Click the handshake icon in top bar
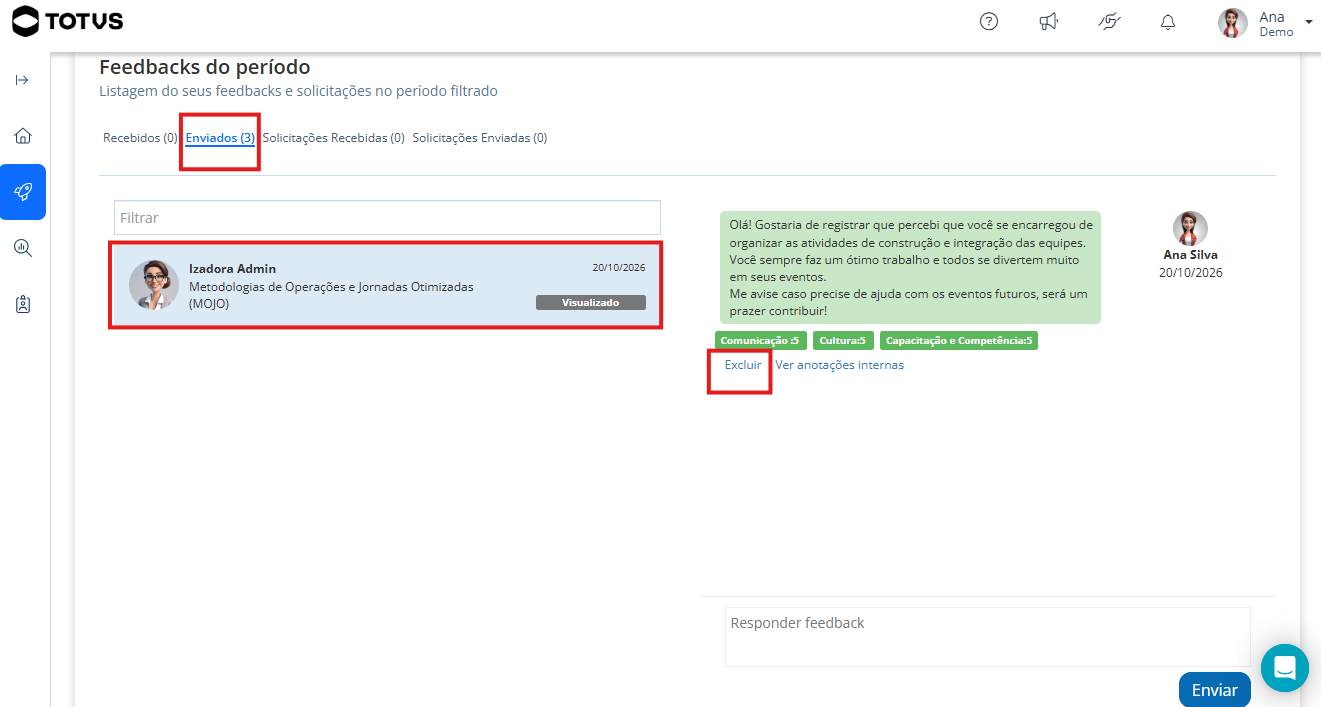This screenshot has height=707, width=1321. click(1108, 22)
